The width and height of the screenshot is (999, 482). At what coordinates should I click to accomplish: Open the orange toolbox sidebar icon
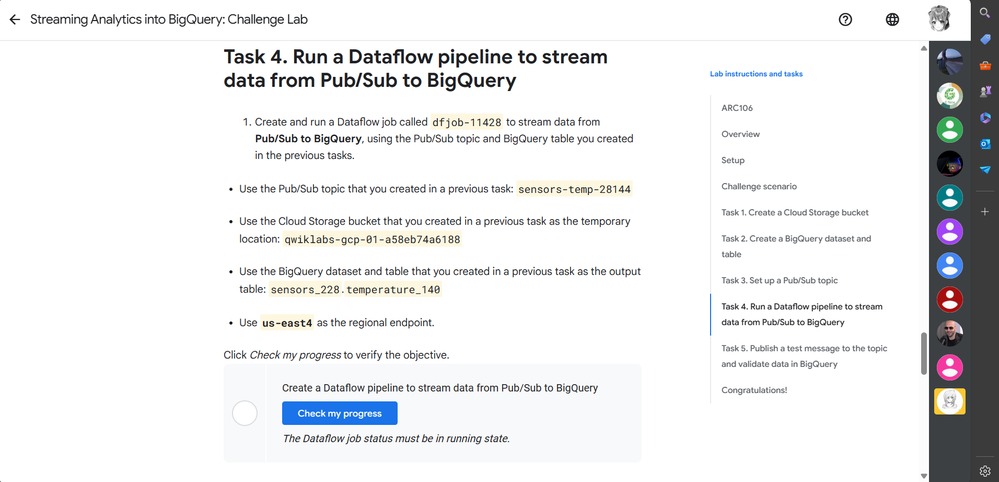click(x=984, y=66)
